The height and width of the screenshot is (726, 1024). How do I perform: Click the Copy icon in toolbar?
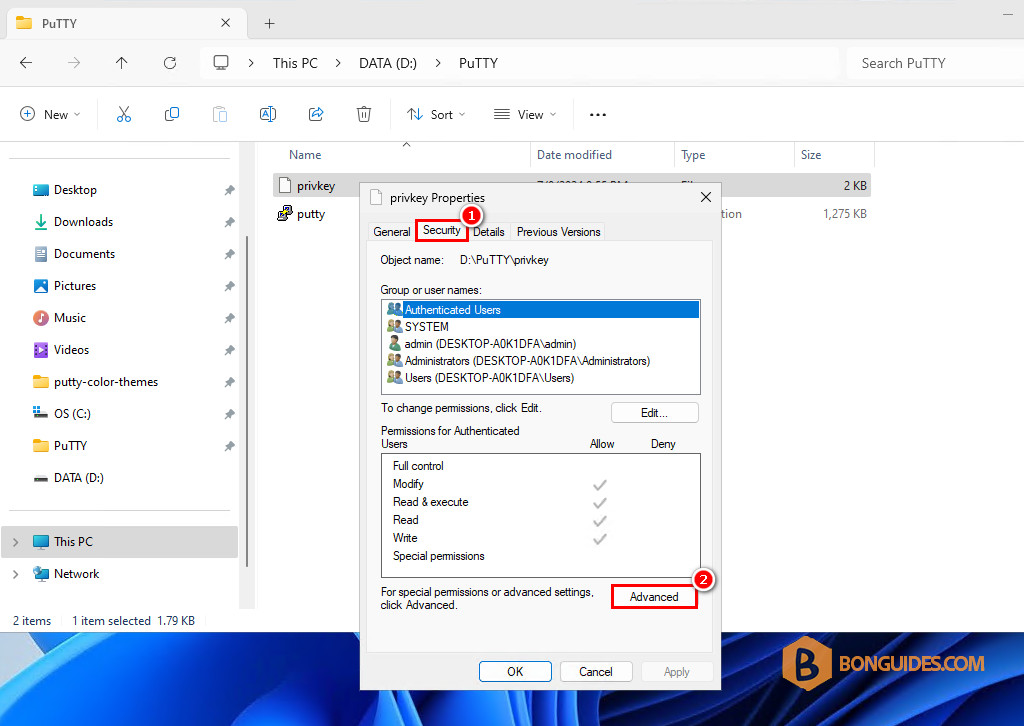click(x=172, y=114)
